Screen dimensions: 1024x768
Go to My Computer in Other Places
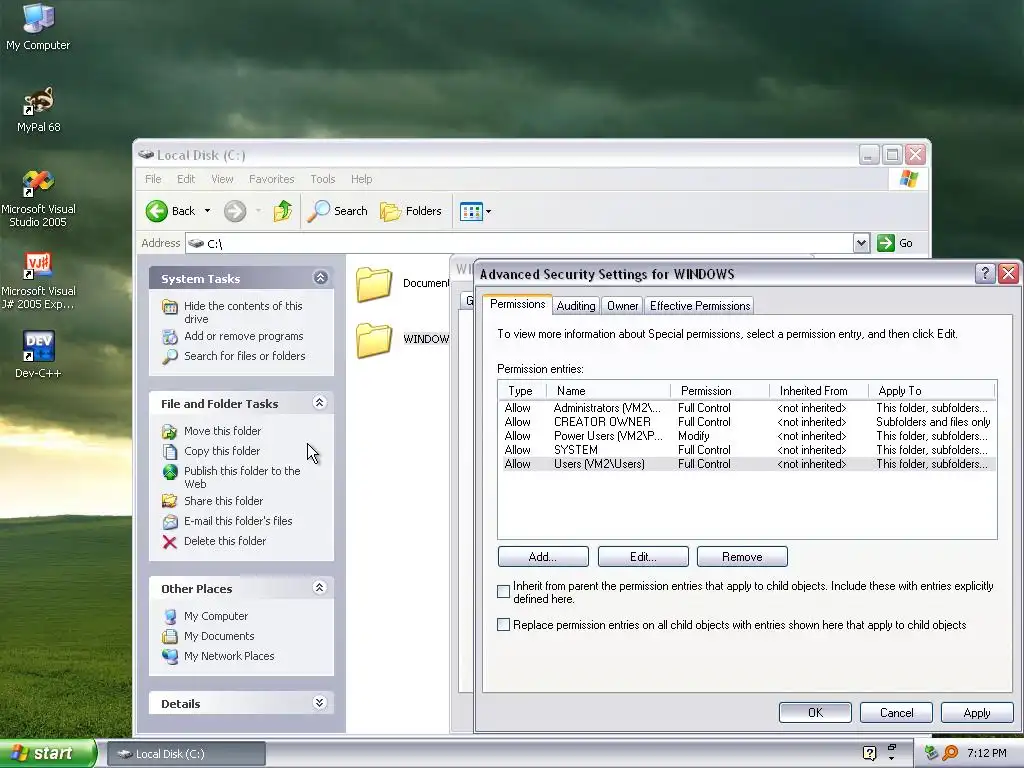point(216,616)
